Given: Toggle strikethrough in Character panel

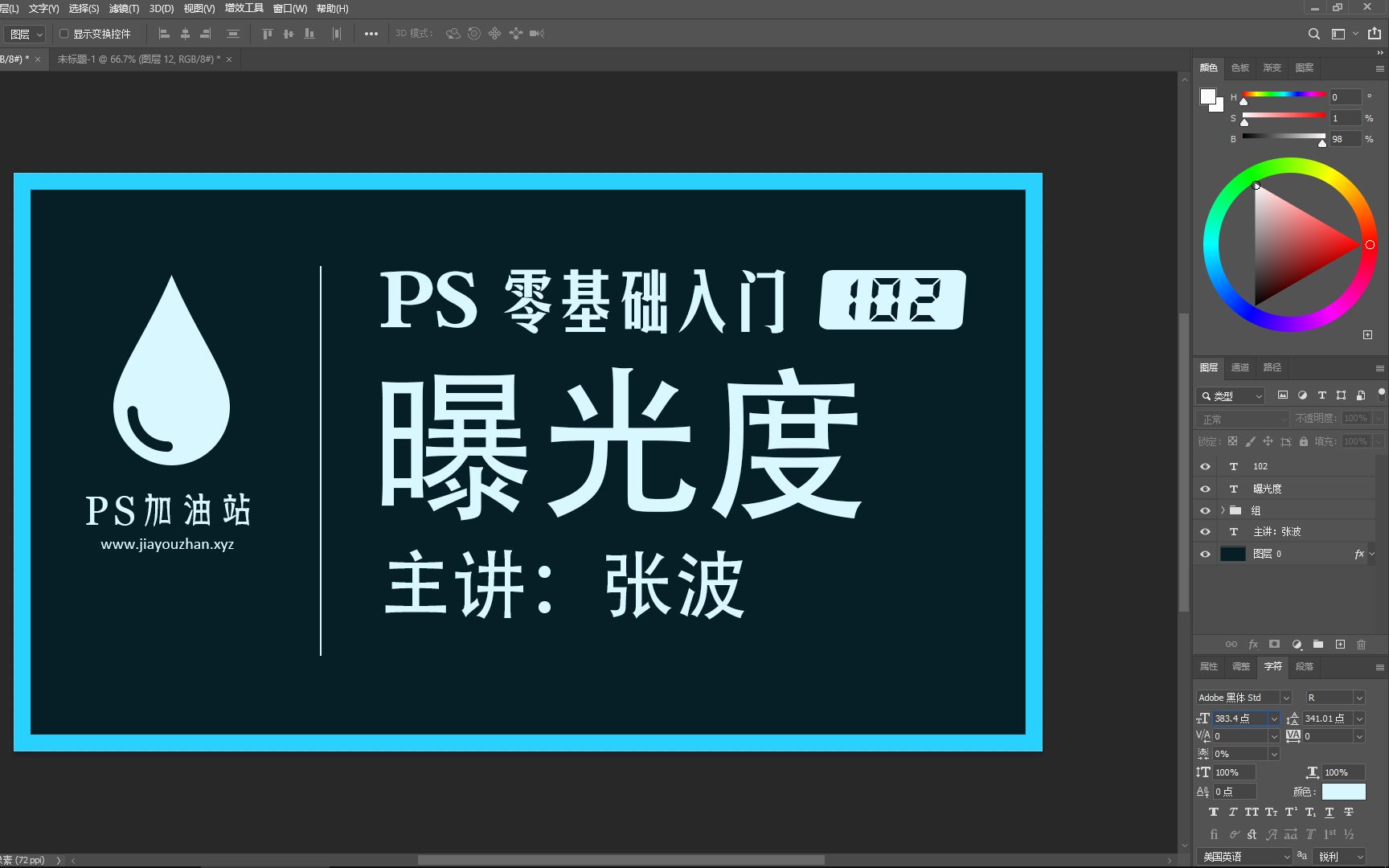Looking at the screenshot, I should tap(1349, 813).
